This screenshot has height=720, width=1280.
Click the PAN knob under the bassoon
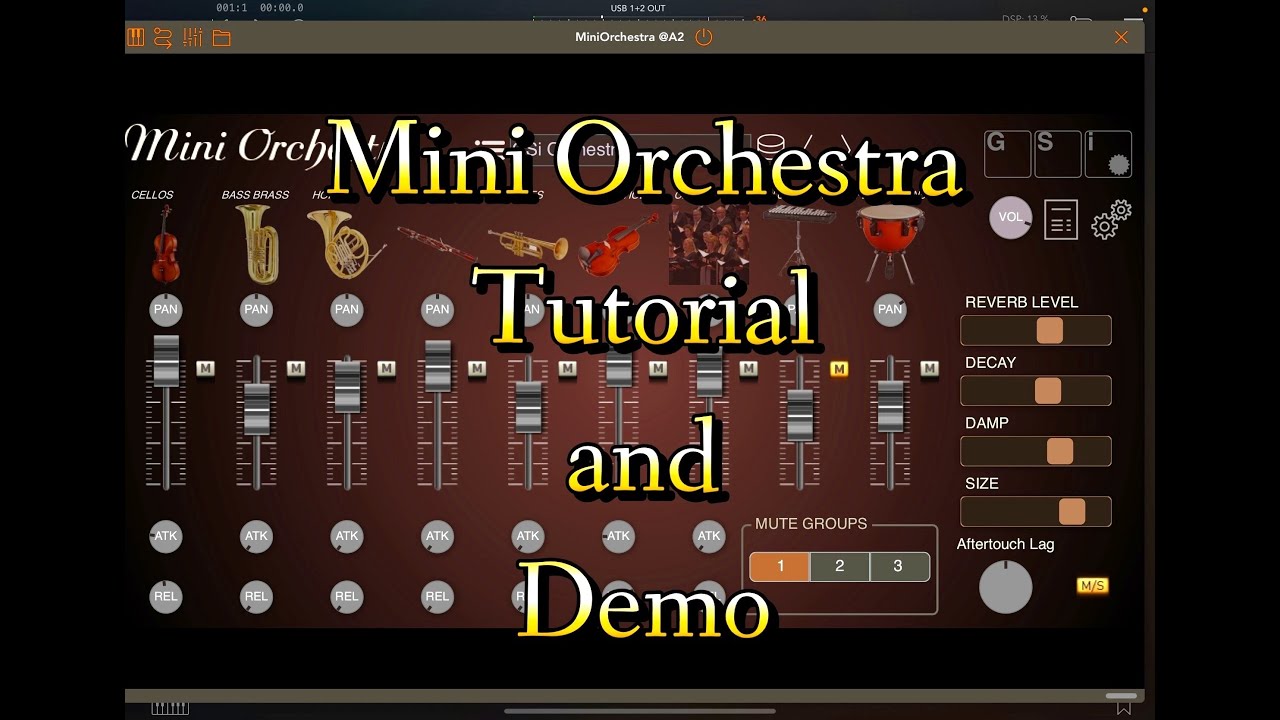point(437,309)
